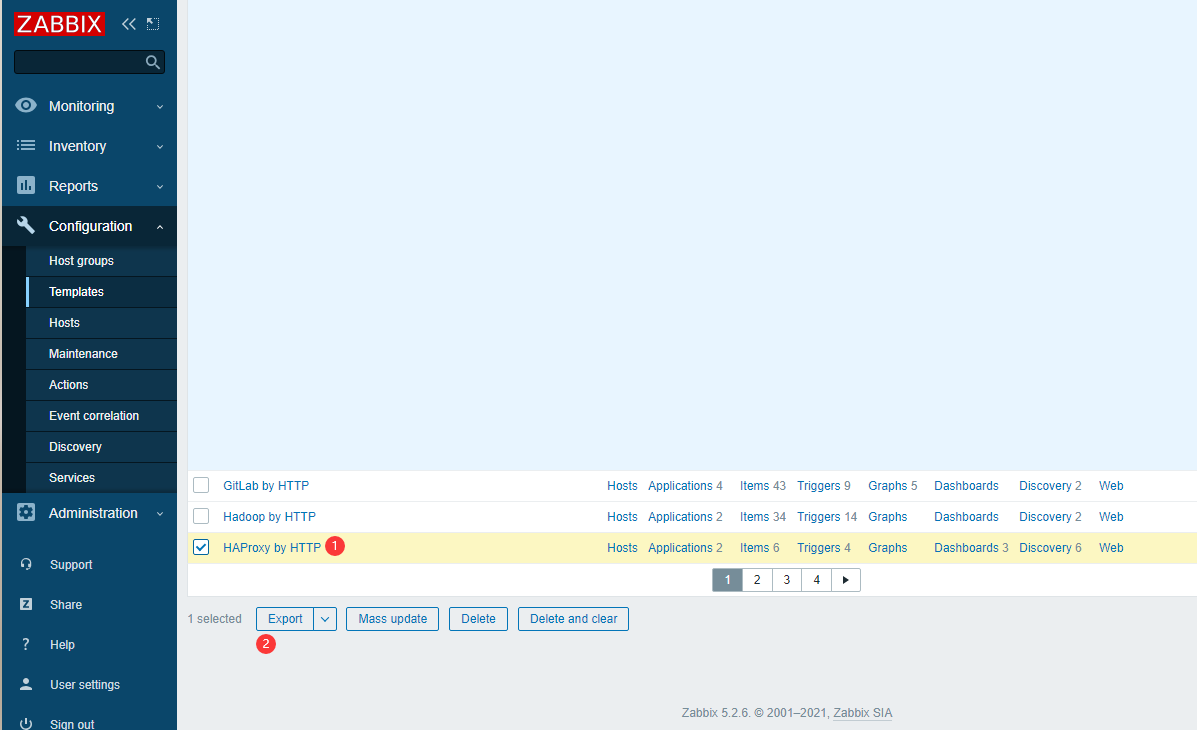Click the Administration gear icon
1197x730 pixels.
point(26,512)
